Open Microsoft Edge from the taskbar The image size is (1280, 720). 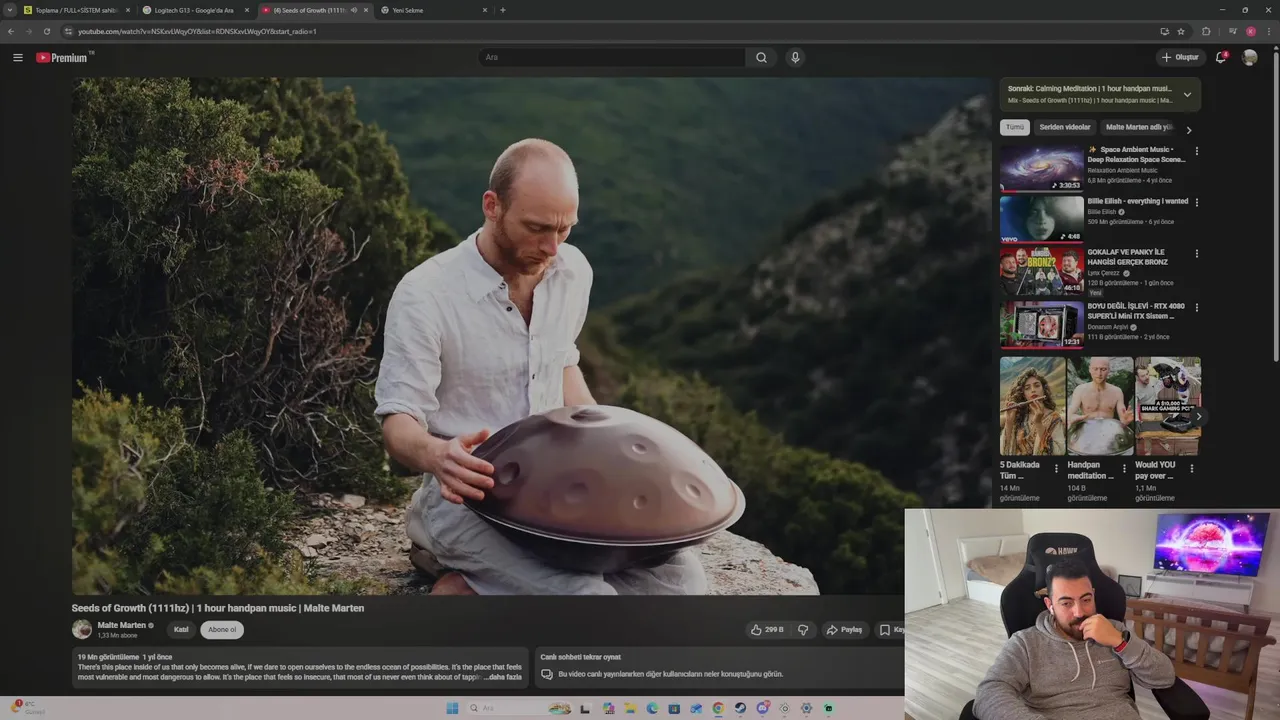[x=652, y=708]
